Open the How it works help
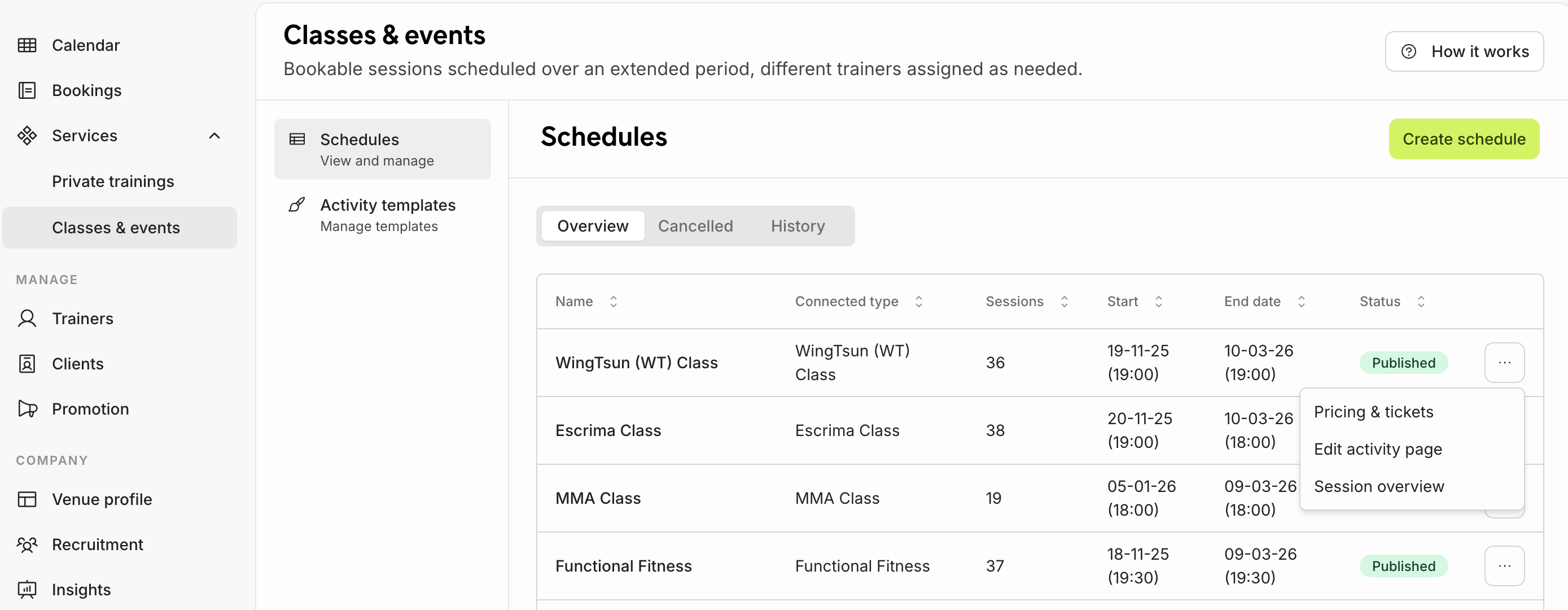 tap(1464, 52)
